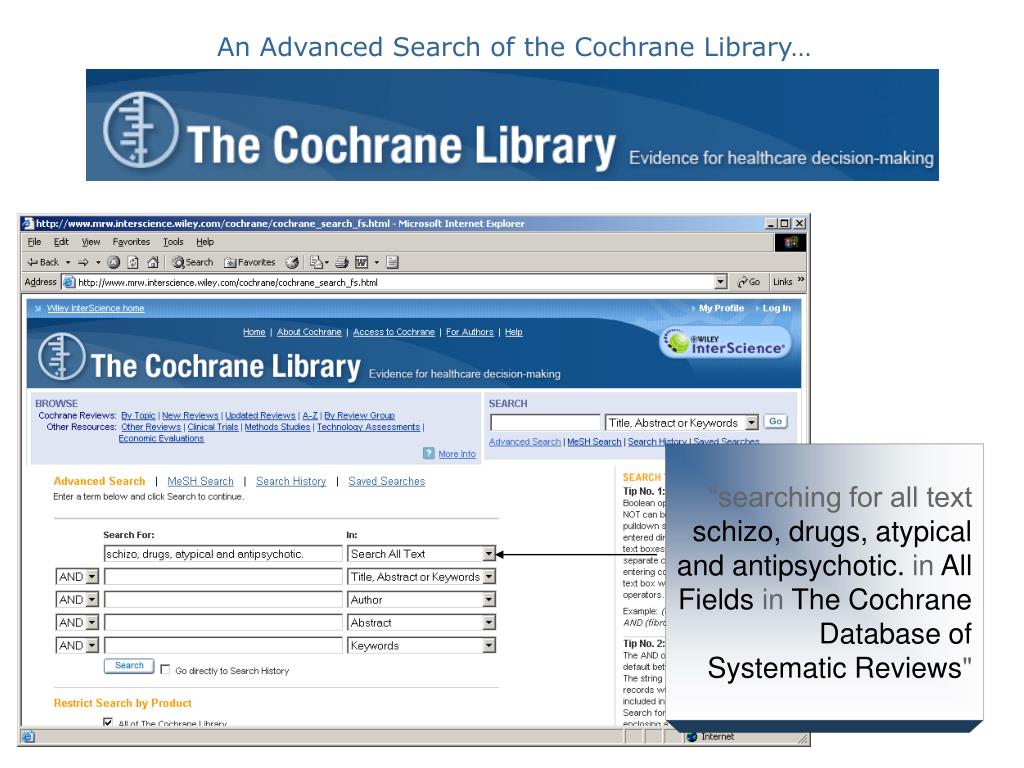Open the Back button history arrow
This screenshot has width=1024, height=768.
[68, 263]
